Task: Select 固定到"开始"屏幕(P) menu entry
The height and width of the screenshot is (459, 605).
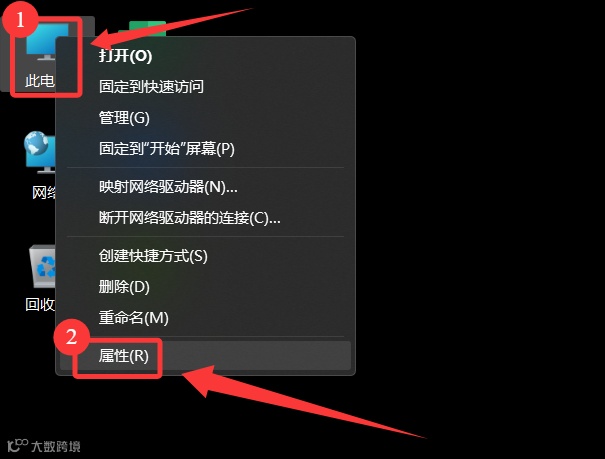Action: (167, 148)
